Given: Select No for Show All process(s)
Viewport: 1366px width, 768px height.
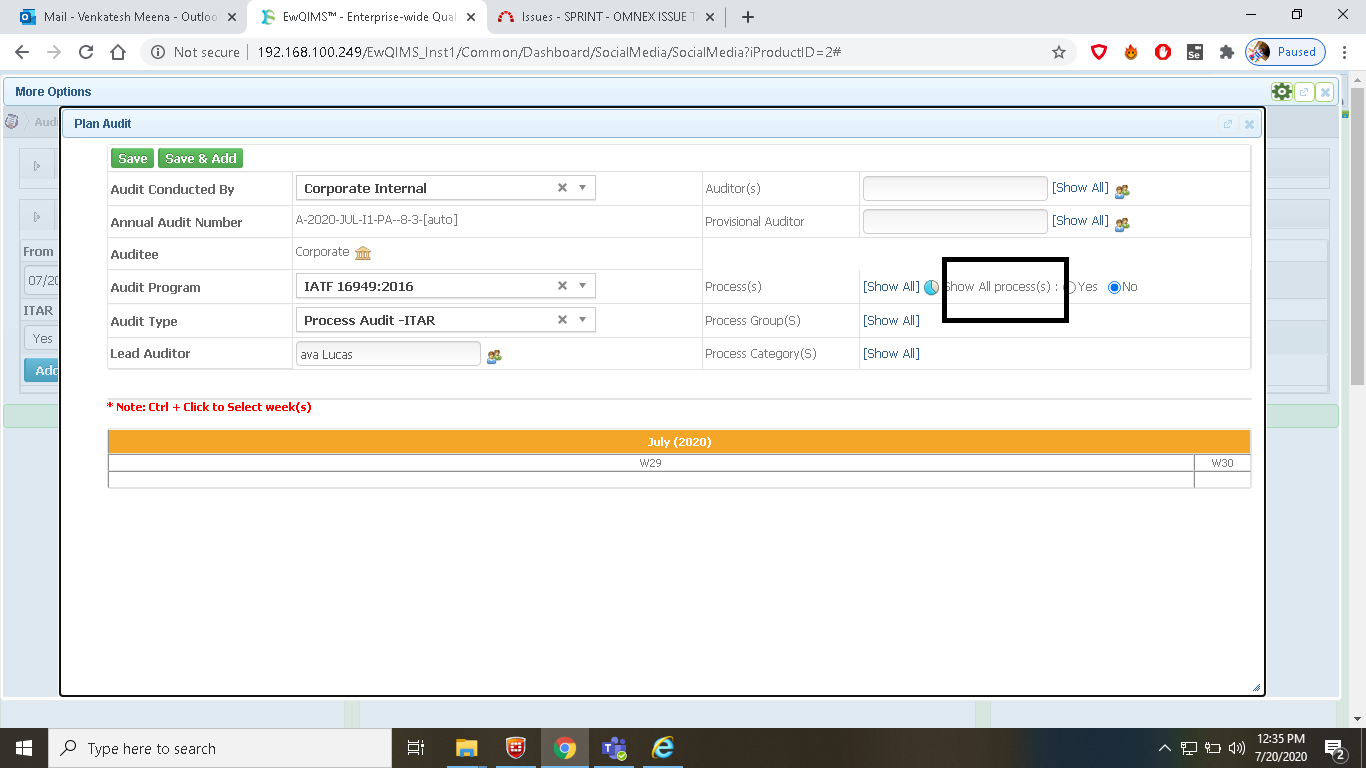Looking at the screenshot, I should point(1114,287).
